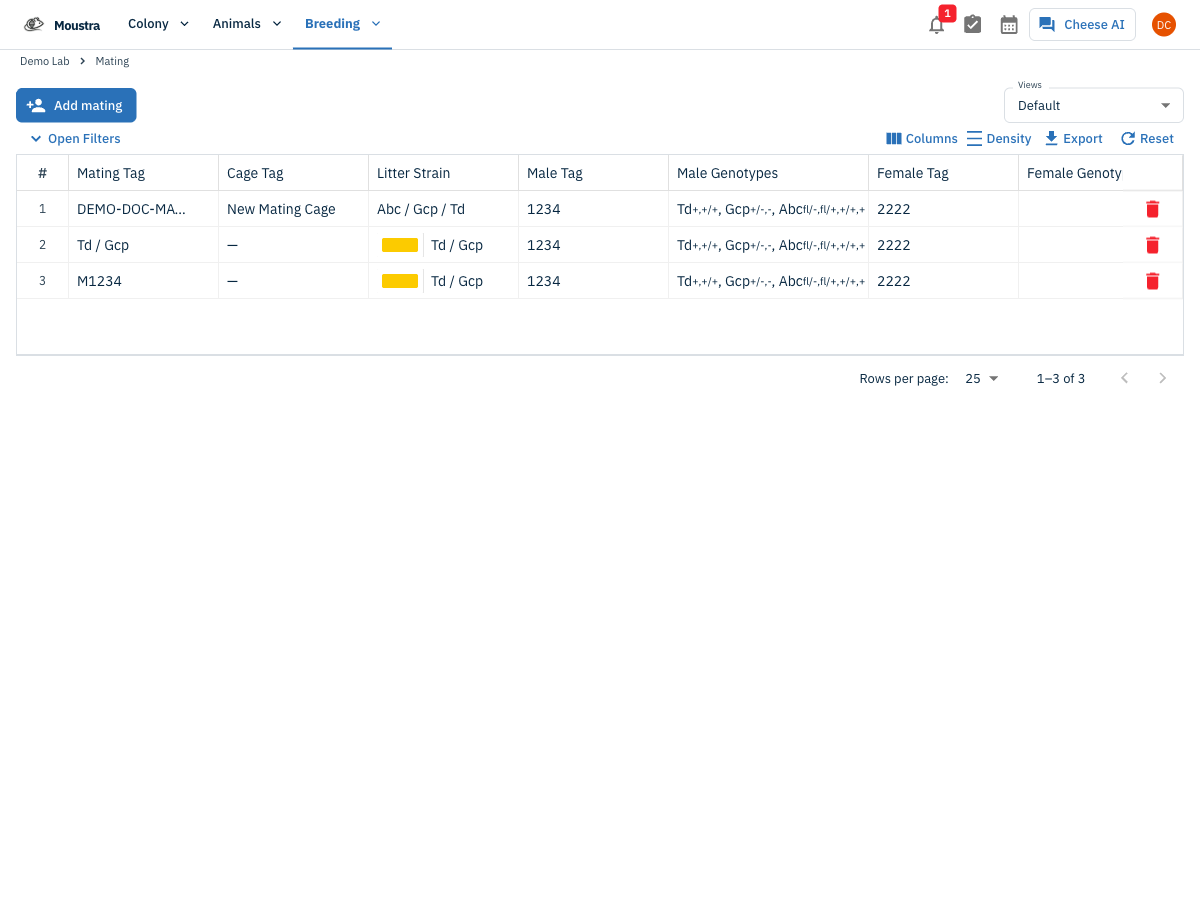Screen dimensions: 1200x897
Task: Change table Density
Action: [999, 139]
